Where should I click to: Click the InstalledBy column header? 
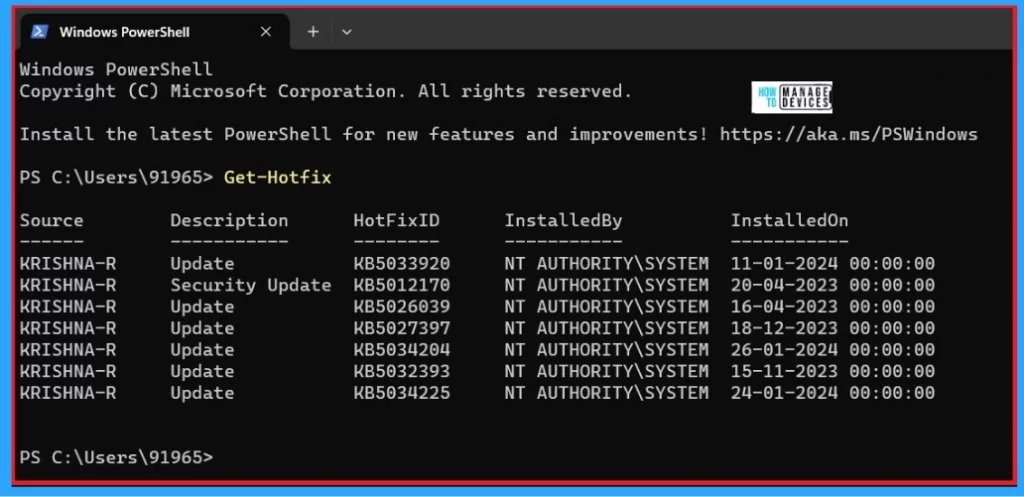point(563,221)
